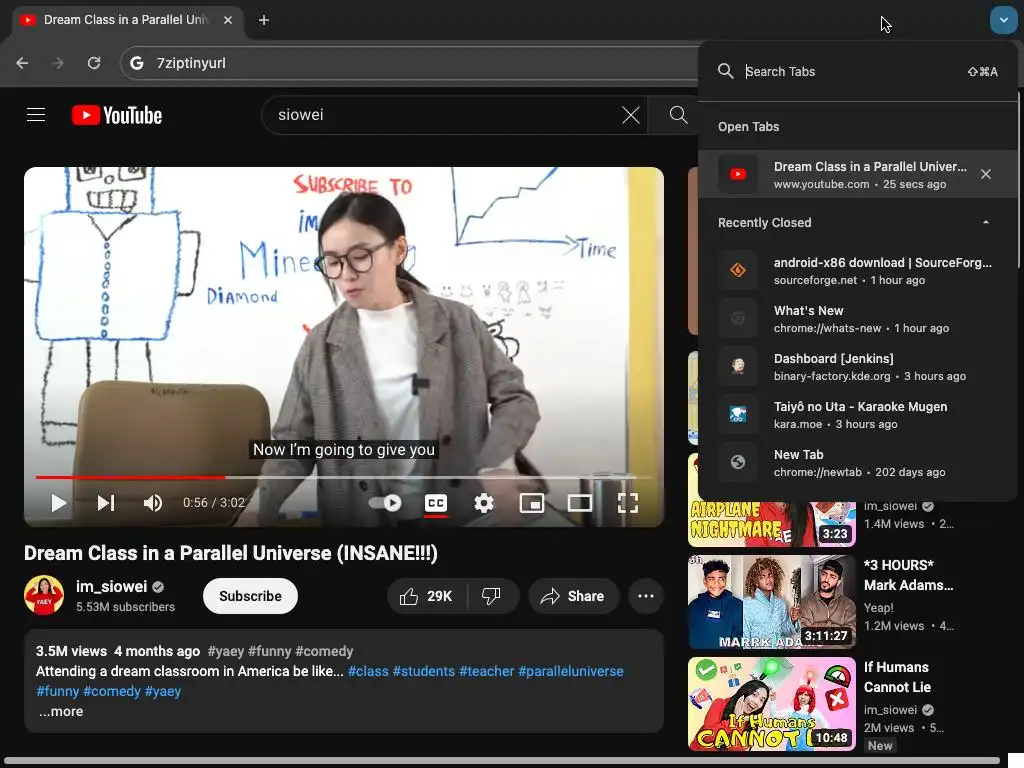This screenshot has height=768, width=1024.
Task: Open the player settings gear
Action: 484,503
